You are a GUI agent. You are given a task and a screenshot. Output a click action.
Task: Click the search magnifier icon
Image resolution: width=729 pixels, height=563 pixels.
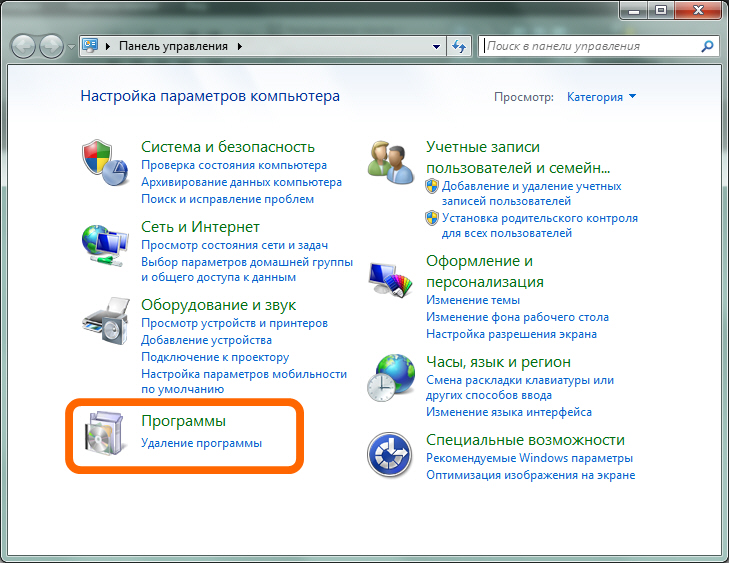707,46
